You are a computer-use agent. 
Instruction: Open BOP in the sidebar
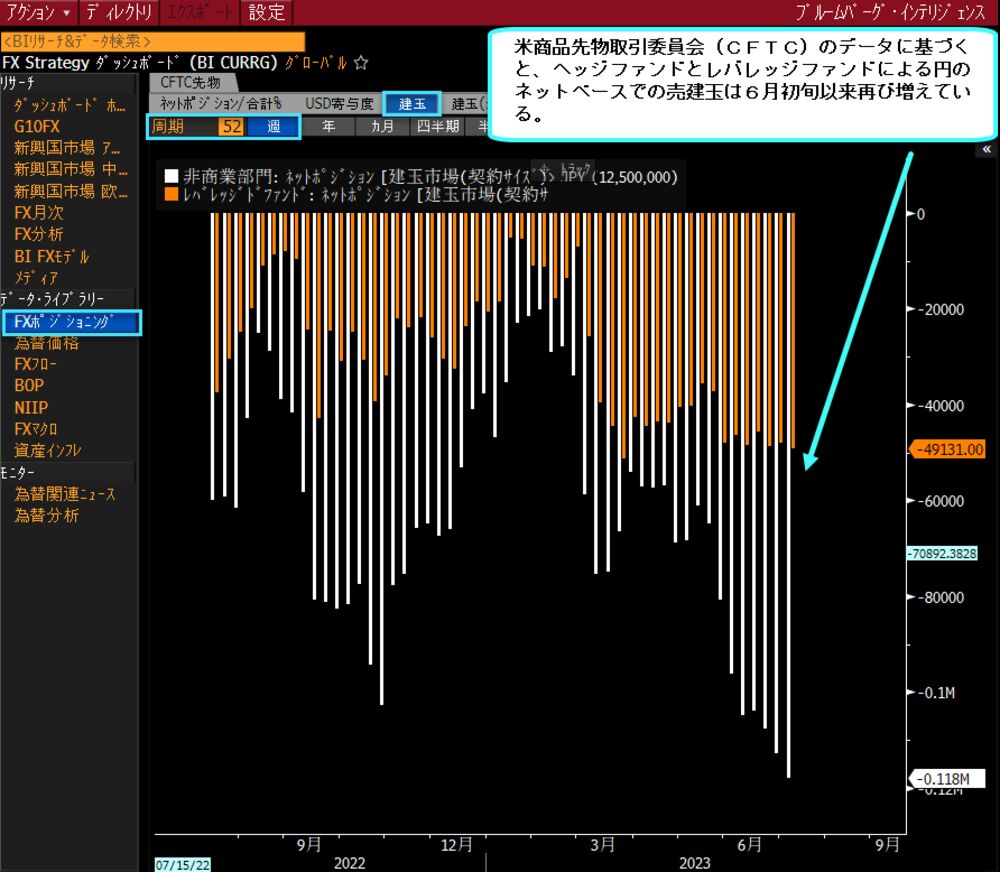point(29,385)
